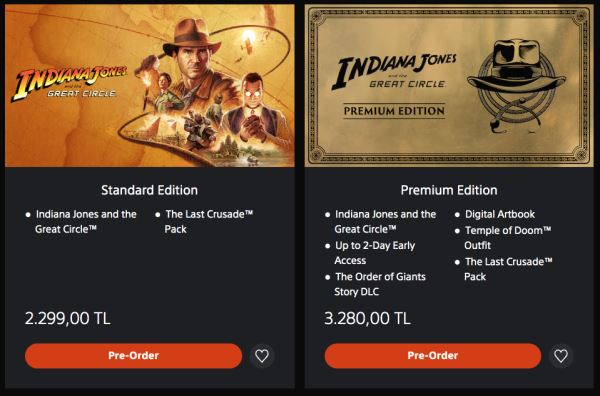
Task: Click Indiana Jones game item under Standard Edition
Action: coord(86,222)
